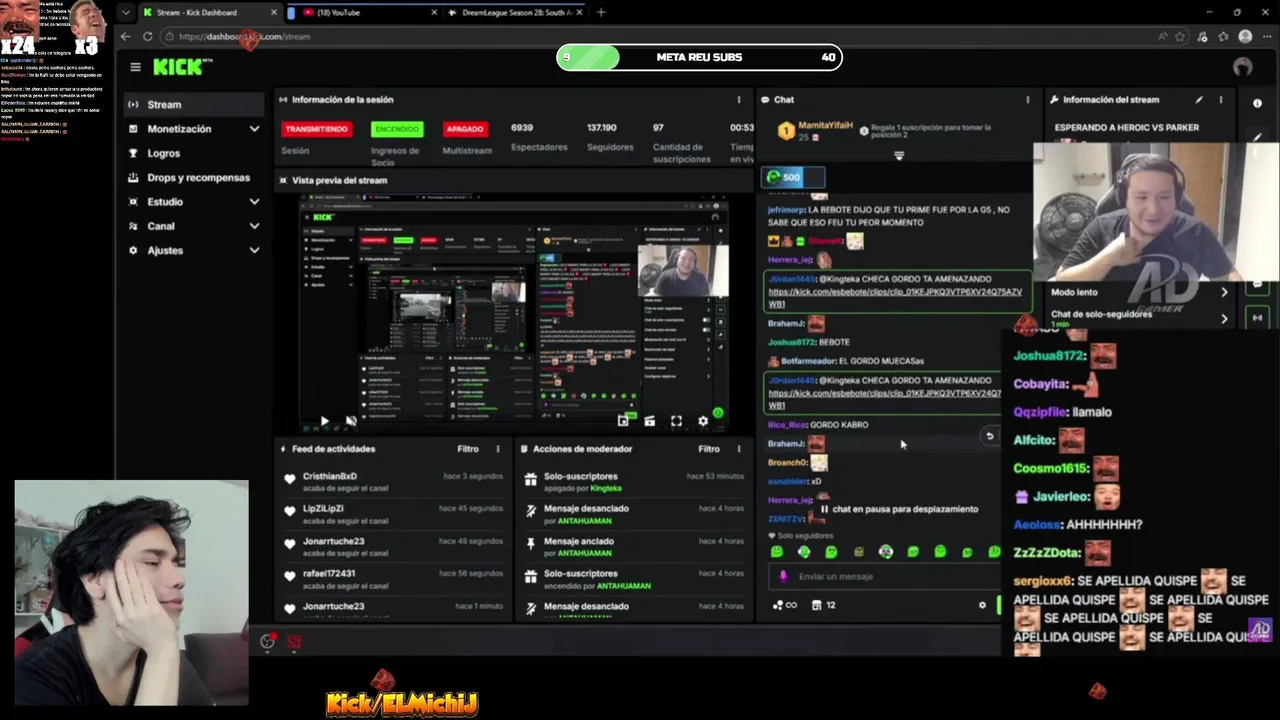This screenshot has height=720, width=1280.
Task: Open a new browser tab
Action: (x=601, y=12)
